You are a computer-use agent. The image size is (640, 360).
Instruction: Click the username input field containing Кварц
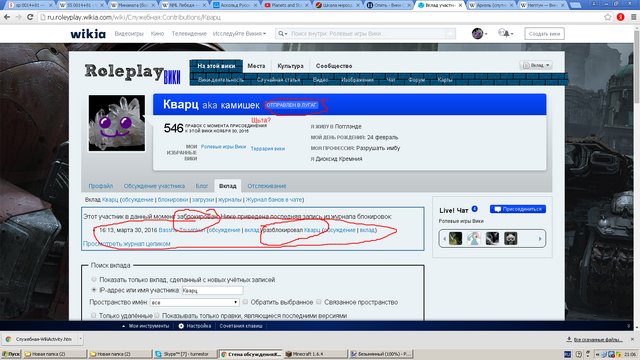212,290
